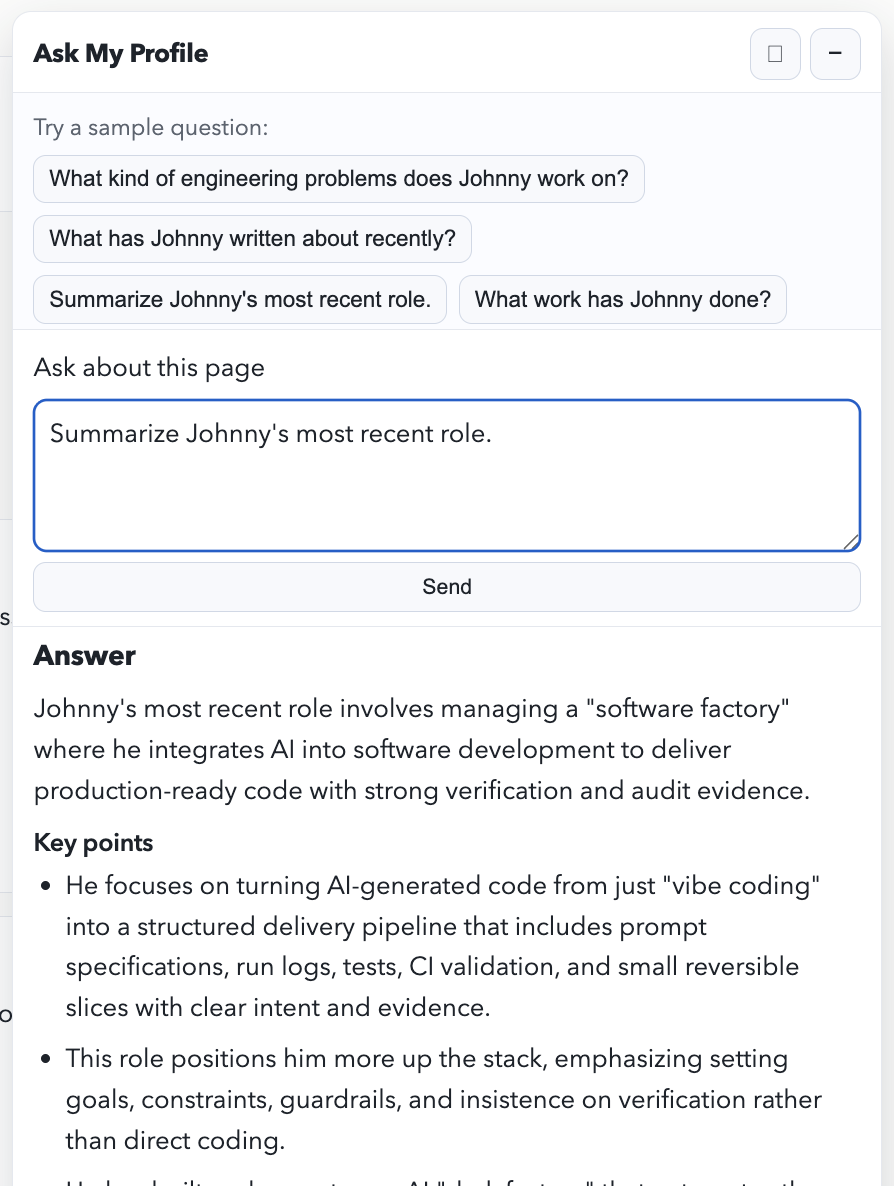Click the Ask My Profile title
894x1186 pixels.
pyautogui.click(x=120, y=54)
